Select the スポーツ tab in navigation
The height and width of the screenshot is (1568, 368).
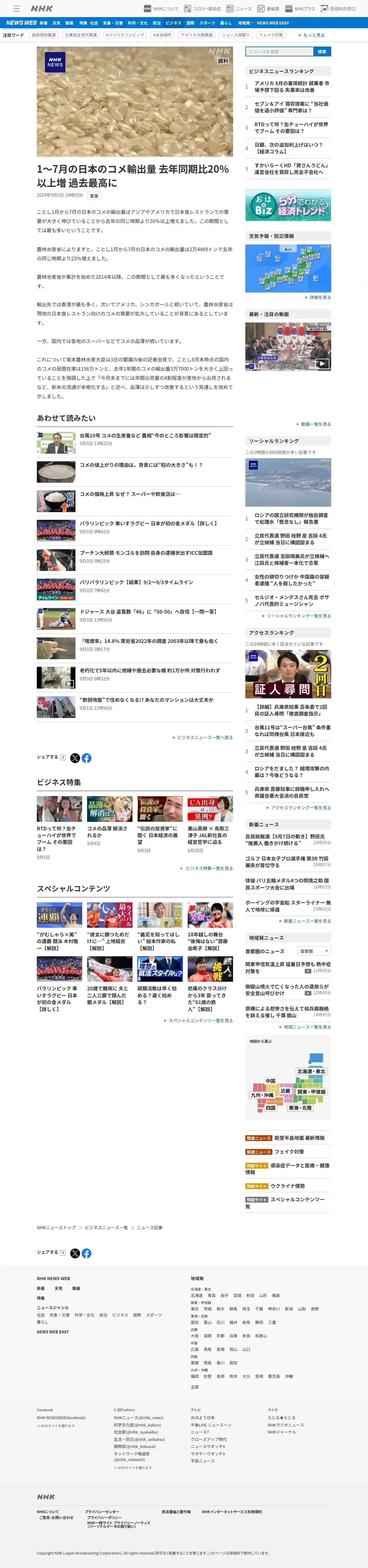207,23
